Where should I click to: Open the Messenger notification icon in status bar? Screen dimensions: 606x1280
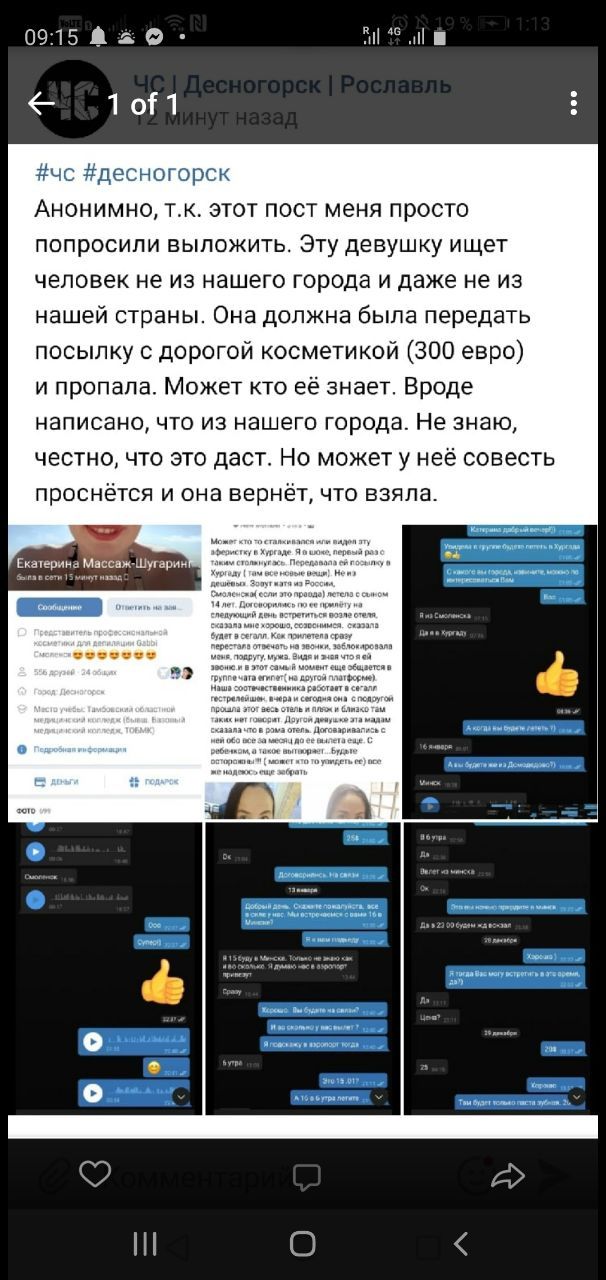155,37
